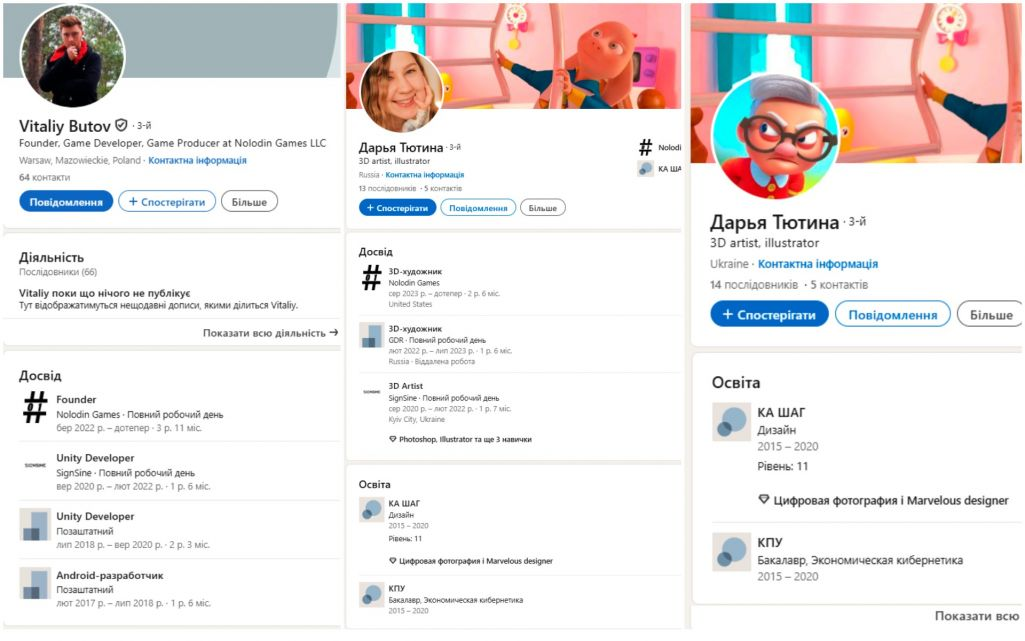Click the verification shield beside Vitaliy Butov
1025x641 pixels.
121,125
